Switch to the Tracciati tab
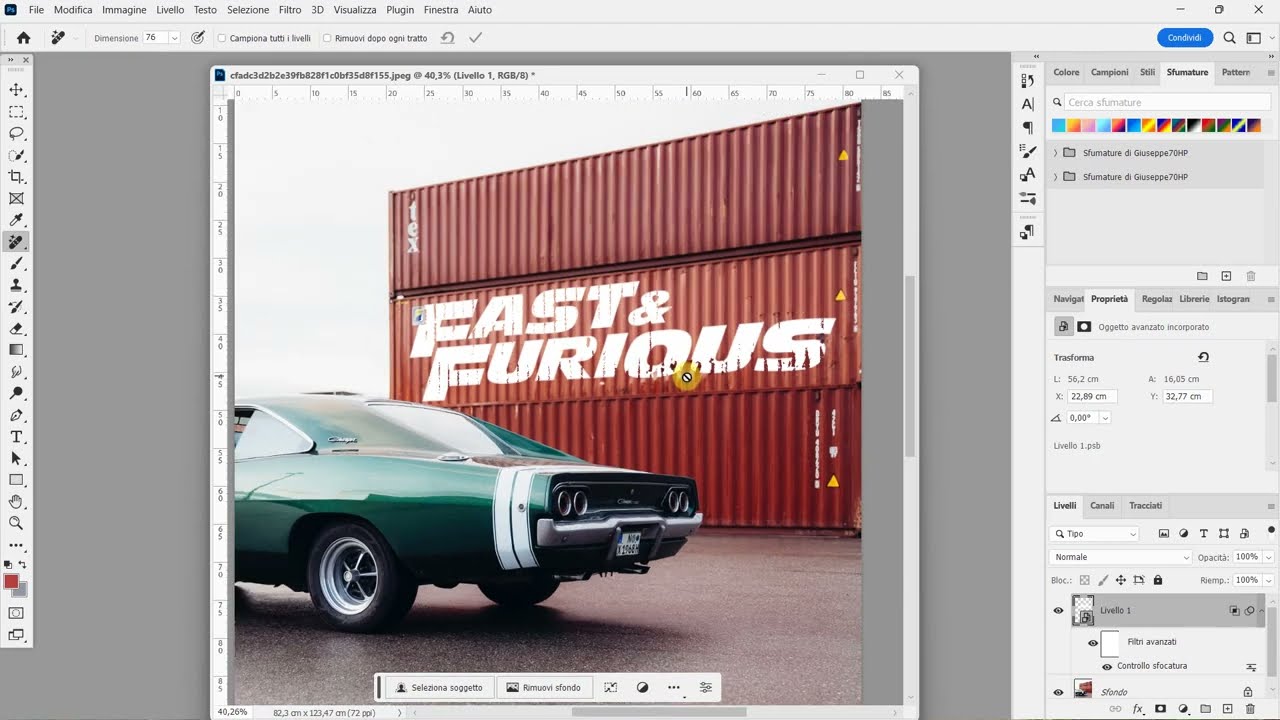The image size is (1280, 720). point(1146,506)
